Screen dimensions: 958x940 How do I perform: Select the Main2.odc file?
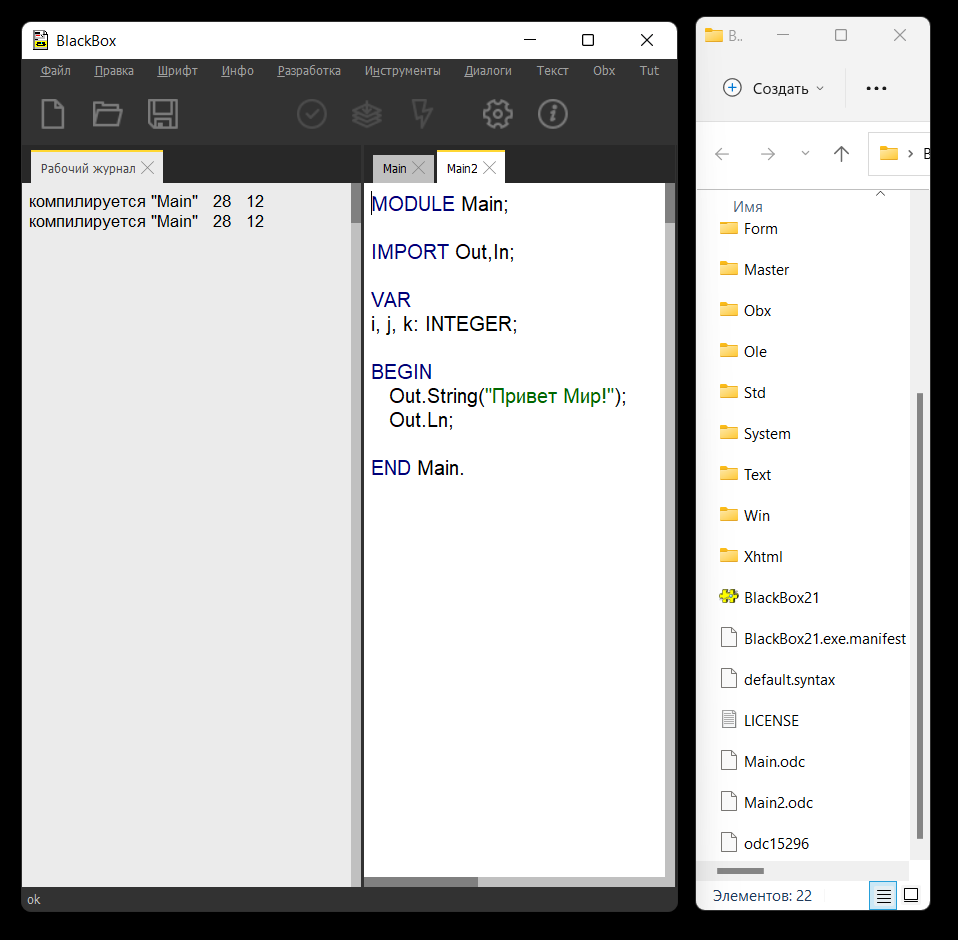pos(778,802)
